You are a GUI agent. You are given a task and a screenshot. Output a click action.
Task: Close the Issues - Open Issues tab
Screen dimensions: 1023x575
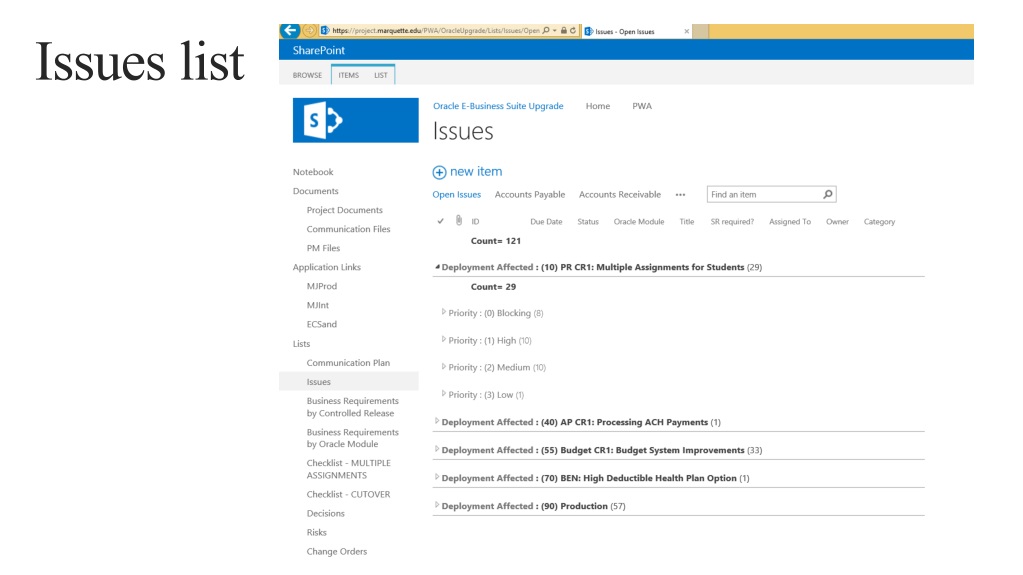686,31
